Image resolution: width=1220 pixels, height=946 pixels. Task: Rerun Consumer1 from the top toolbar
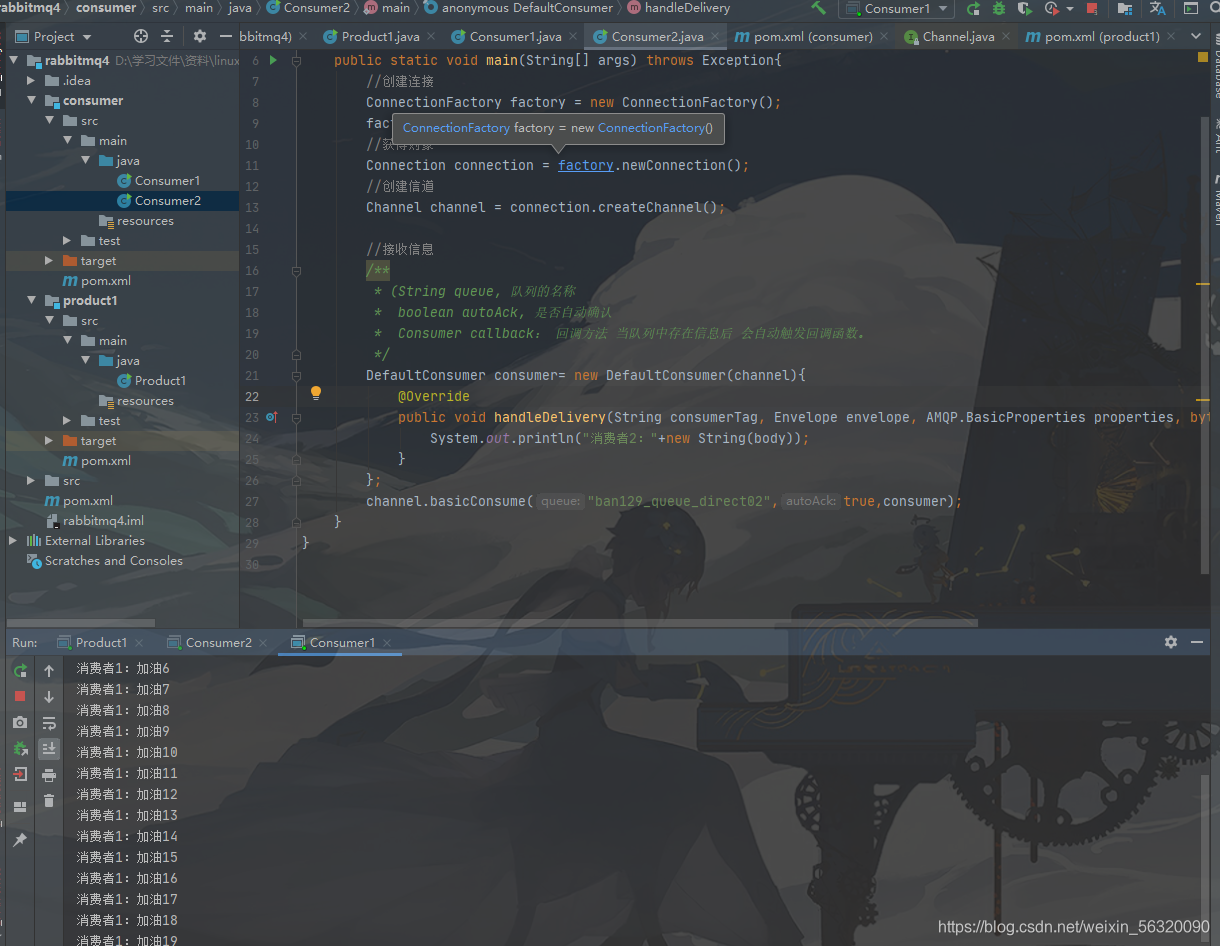973,8
